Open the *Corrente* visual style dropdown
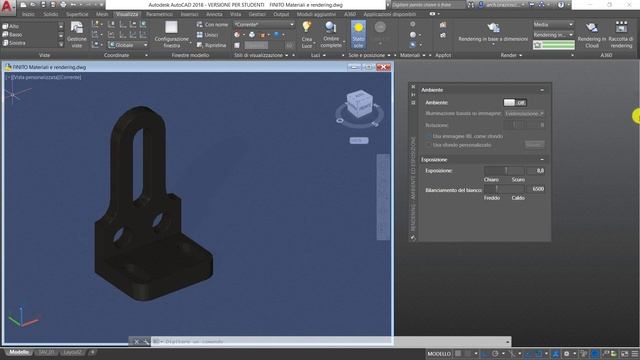The height and width of the screenshot is (360, 640). [264, 24]
